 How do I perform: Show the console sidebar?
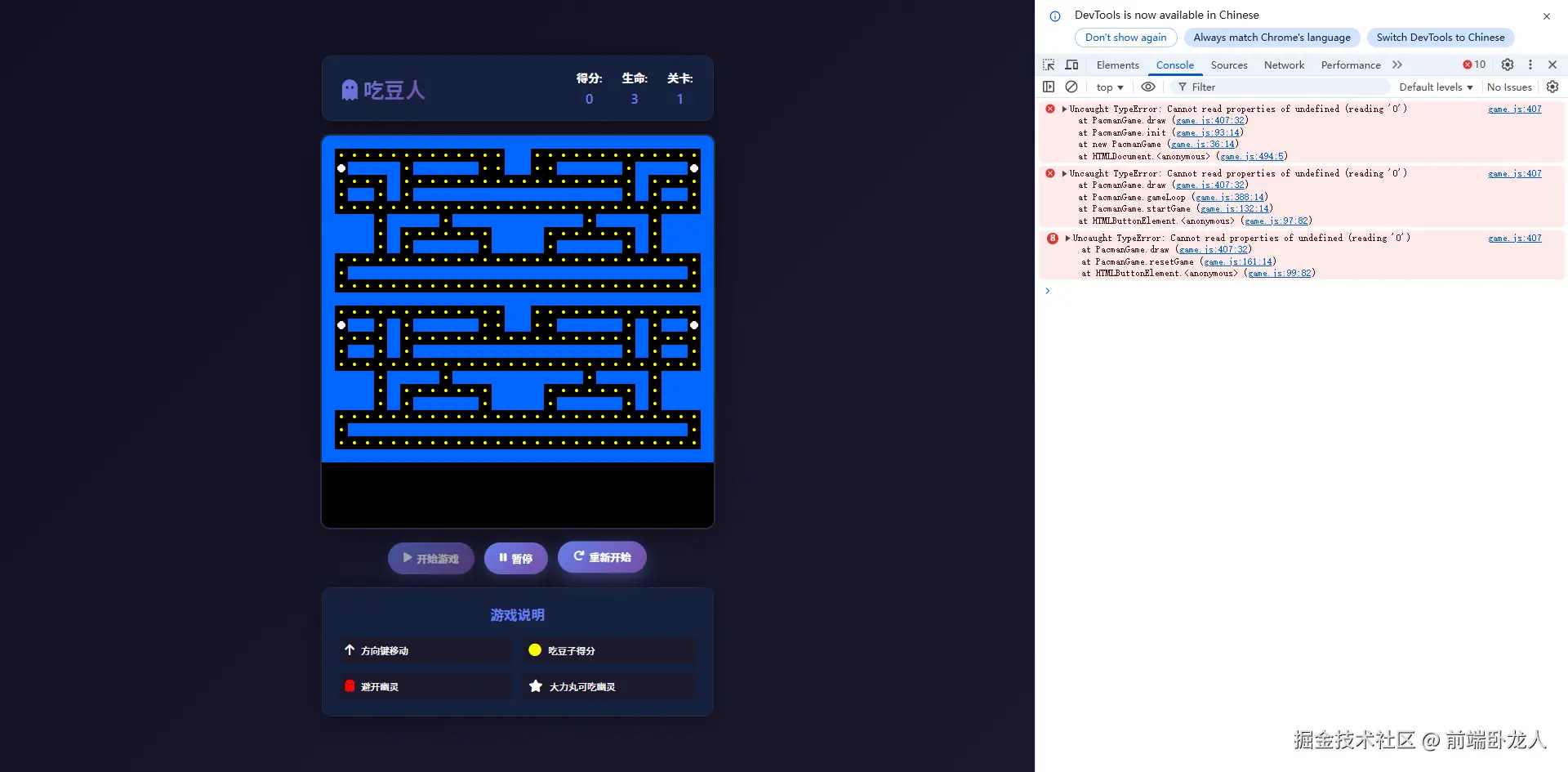tap(1049, 87)
